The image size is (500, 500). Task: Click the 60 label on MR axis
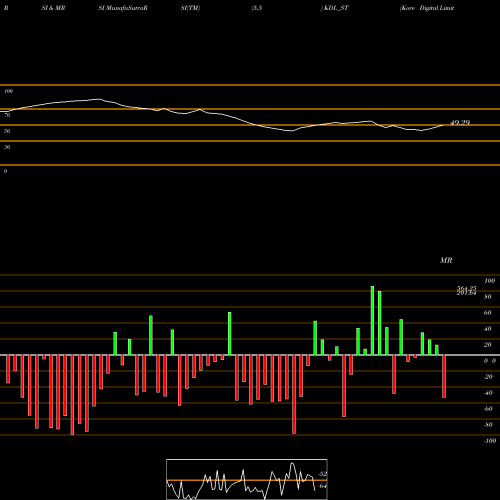pyautogui.click(x=488, y=313)
